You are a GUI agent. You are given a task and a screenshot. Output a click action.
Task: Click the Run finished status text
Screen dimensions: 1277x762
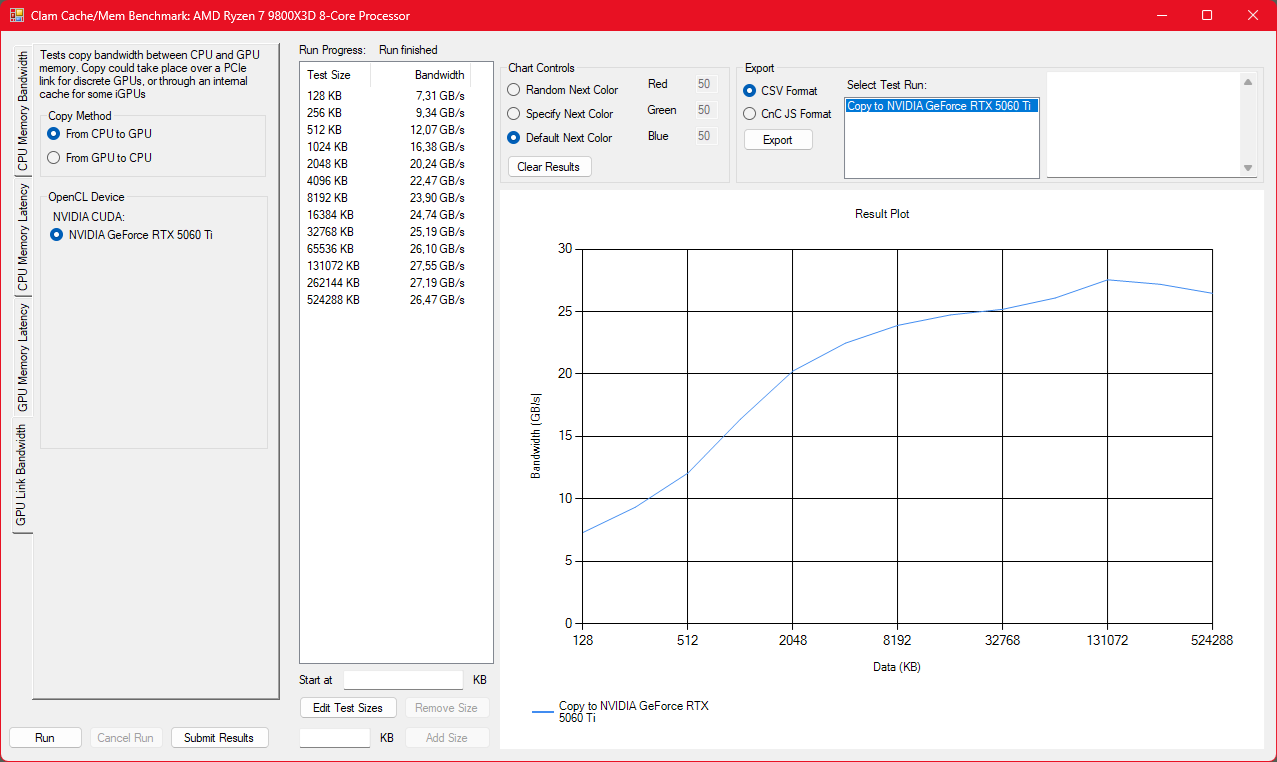point(408,50)
